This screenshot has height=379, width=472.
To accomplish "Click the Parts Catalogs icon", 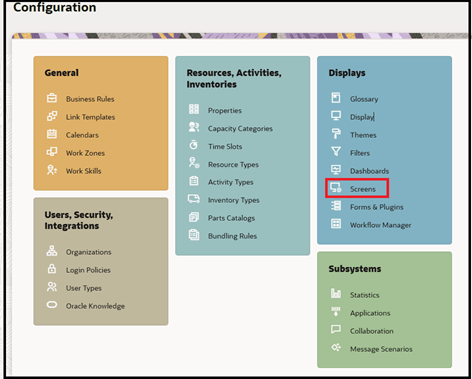I will coord(194,217).
